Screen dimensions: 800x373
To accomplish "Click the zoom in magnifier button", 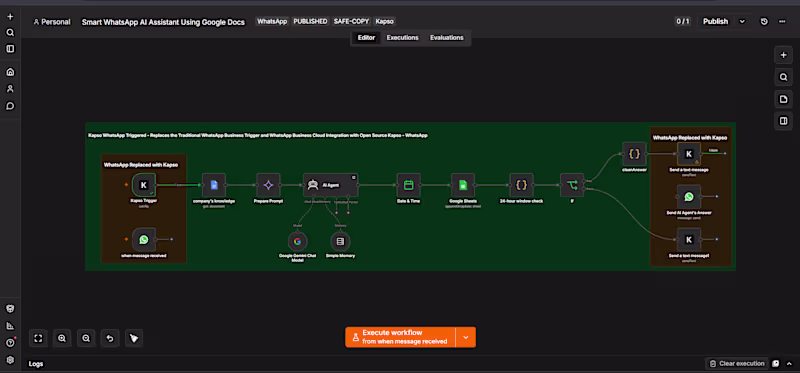I will 62,338.
